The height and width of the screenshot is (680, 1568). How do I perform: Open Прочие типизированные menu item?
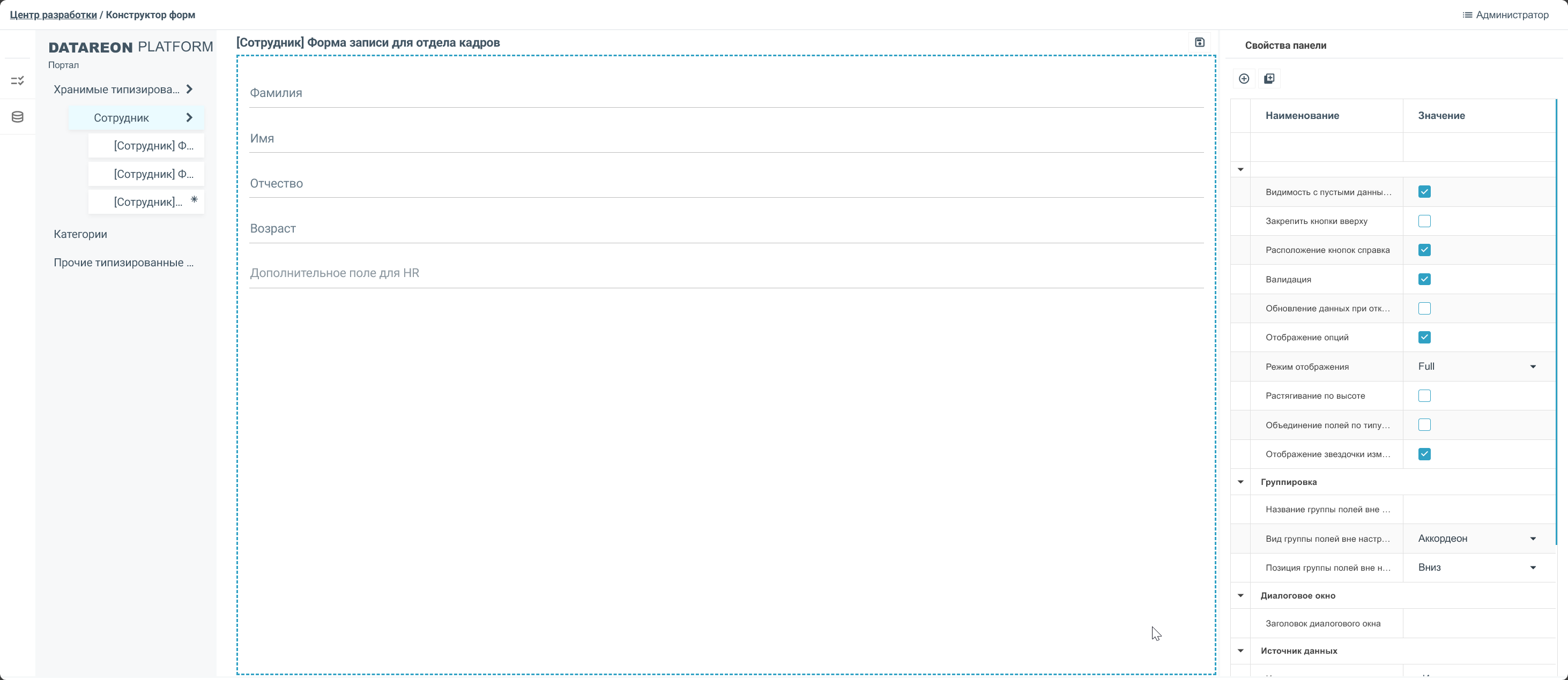[x=124, y=263]
